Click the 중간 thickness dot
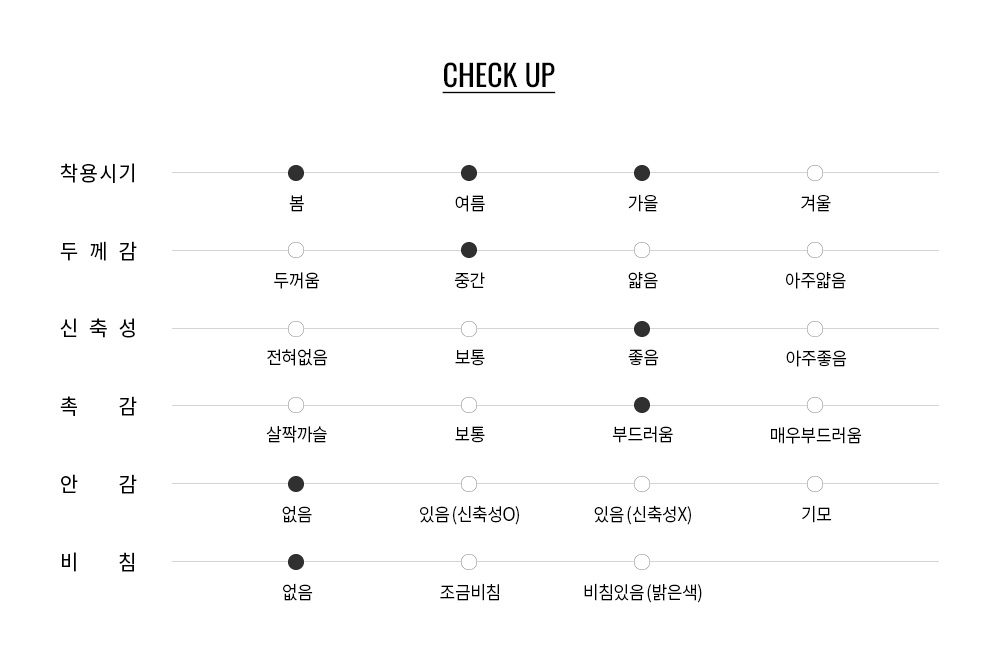Viewport: 1000px width, 661px height. click(469, 250)
